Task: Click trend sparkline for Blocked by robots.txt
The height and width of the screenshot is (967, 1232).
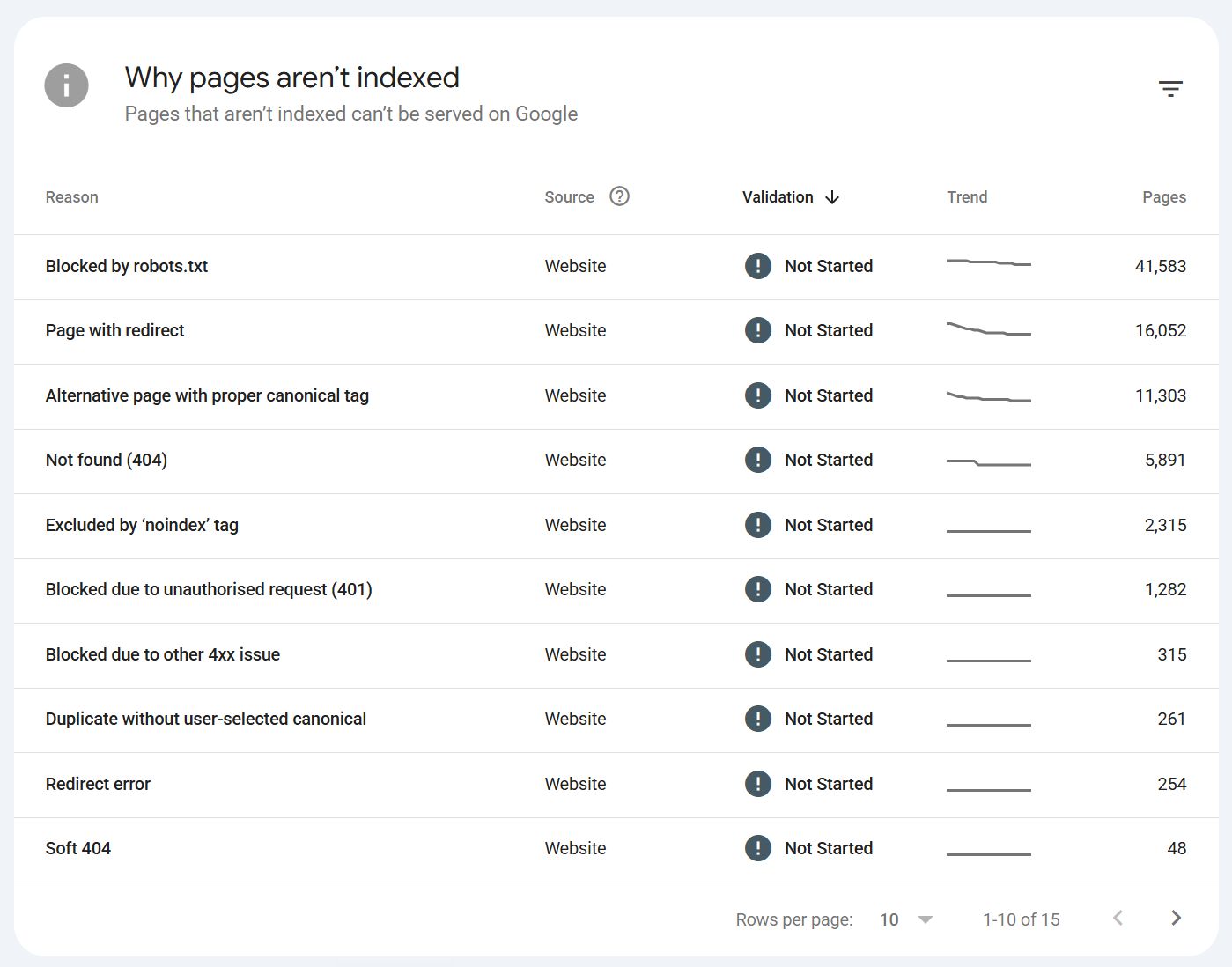Action: 989,262
